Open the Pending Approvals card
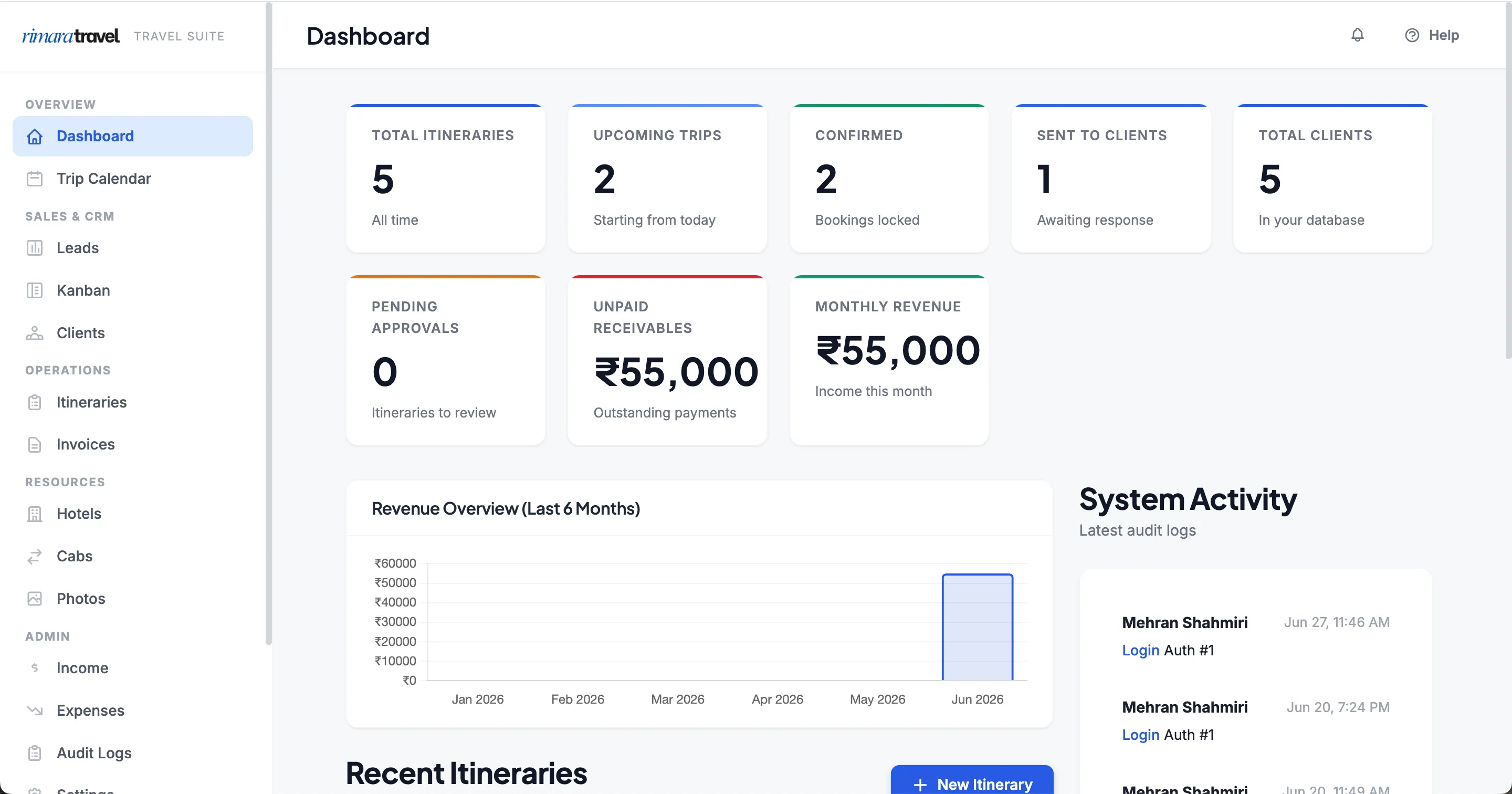This screenshot has width=1512, height=794. coord(446,361)
